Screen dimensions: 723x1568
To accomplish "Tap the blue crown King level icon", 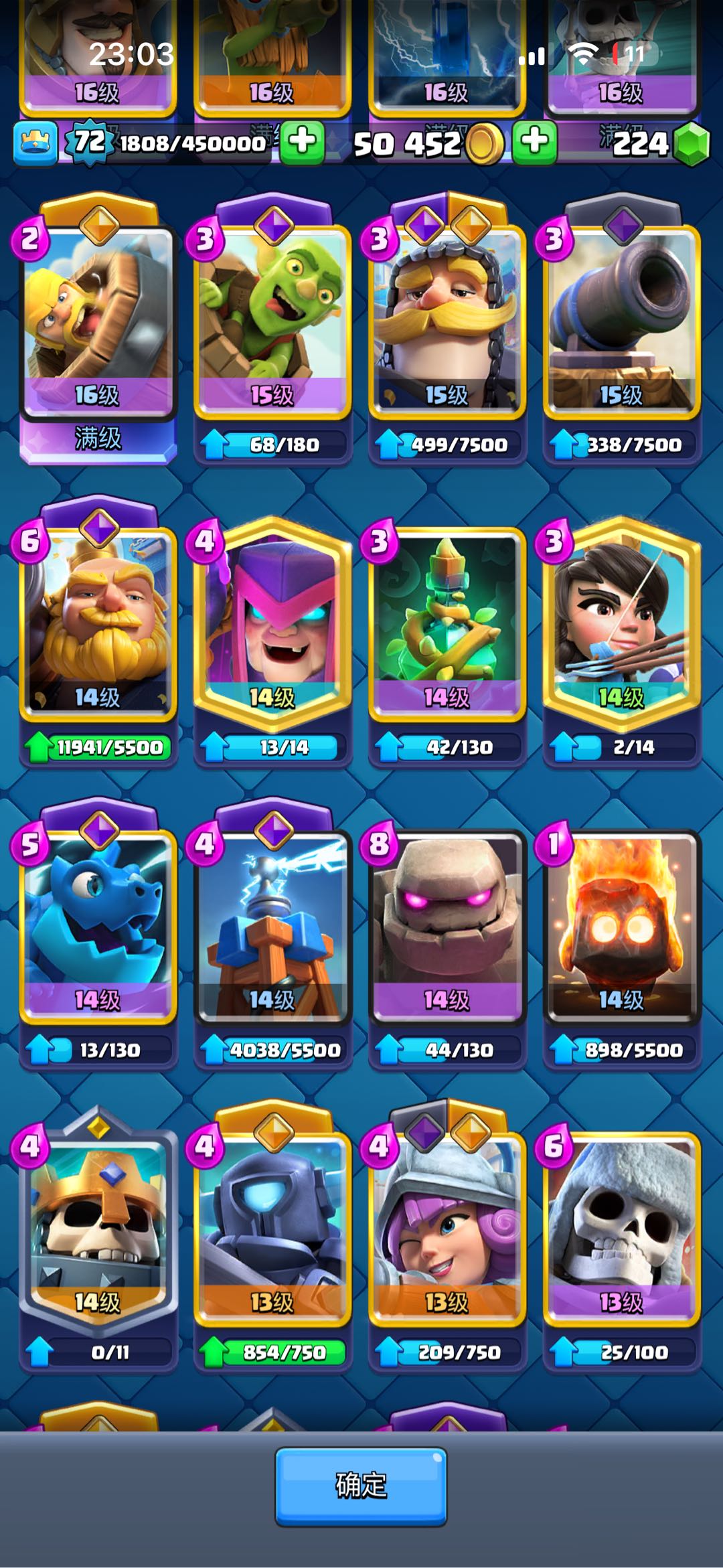I will click(x=35, y=143).
